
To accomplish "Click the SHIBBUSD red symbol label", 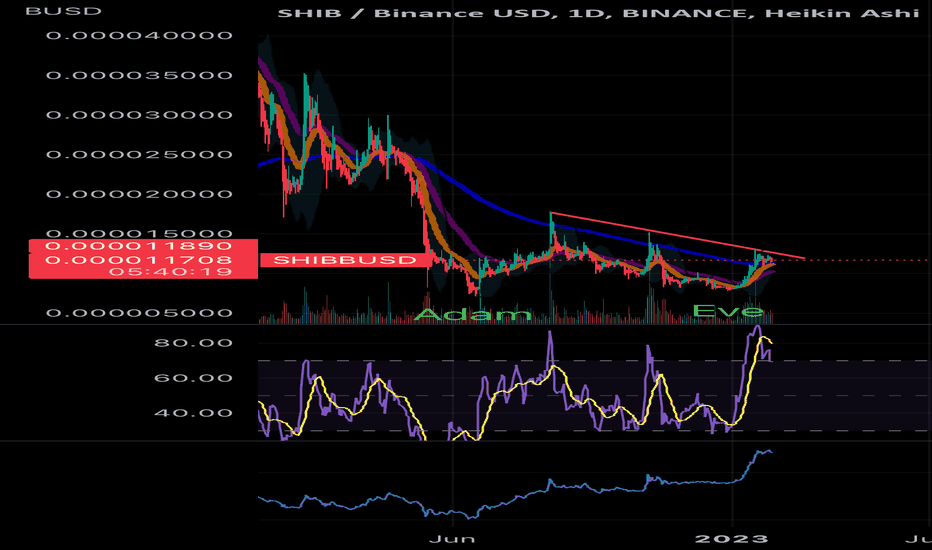I will 345,260.
